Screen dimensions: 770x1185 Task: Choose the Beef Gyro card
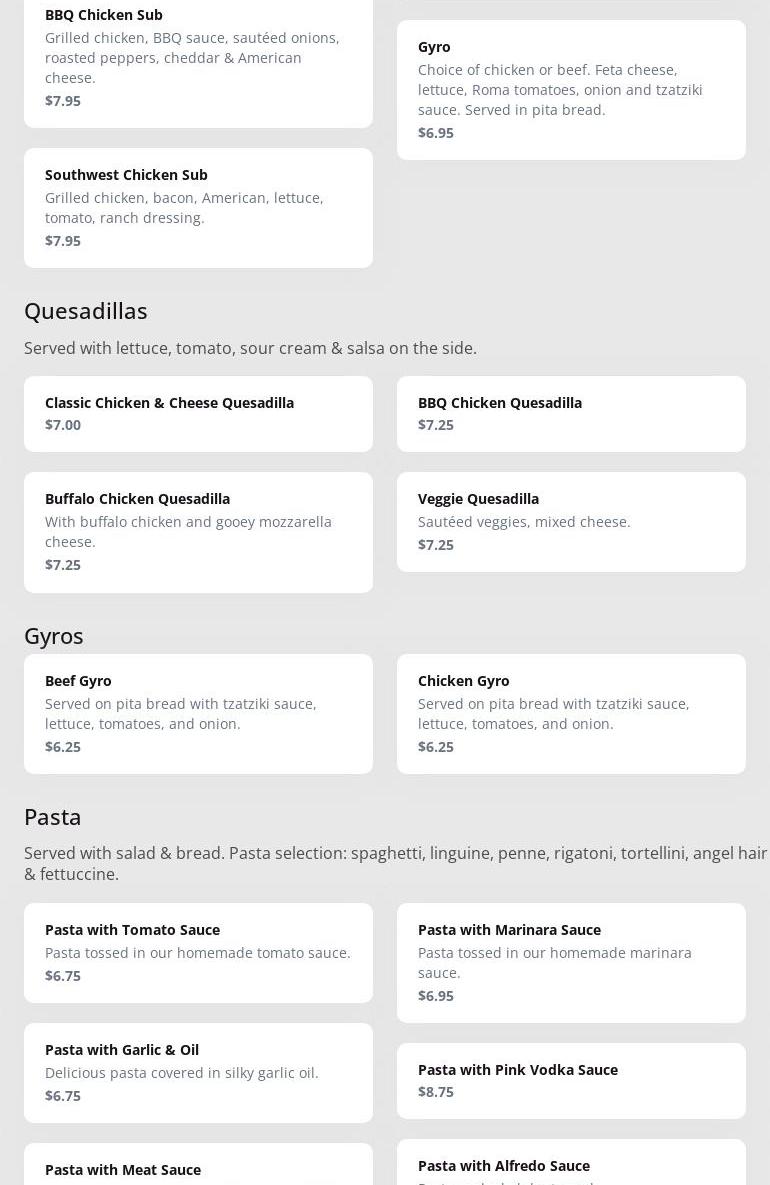pyautogui.click(x=198, y=713)
